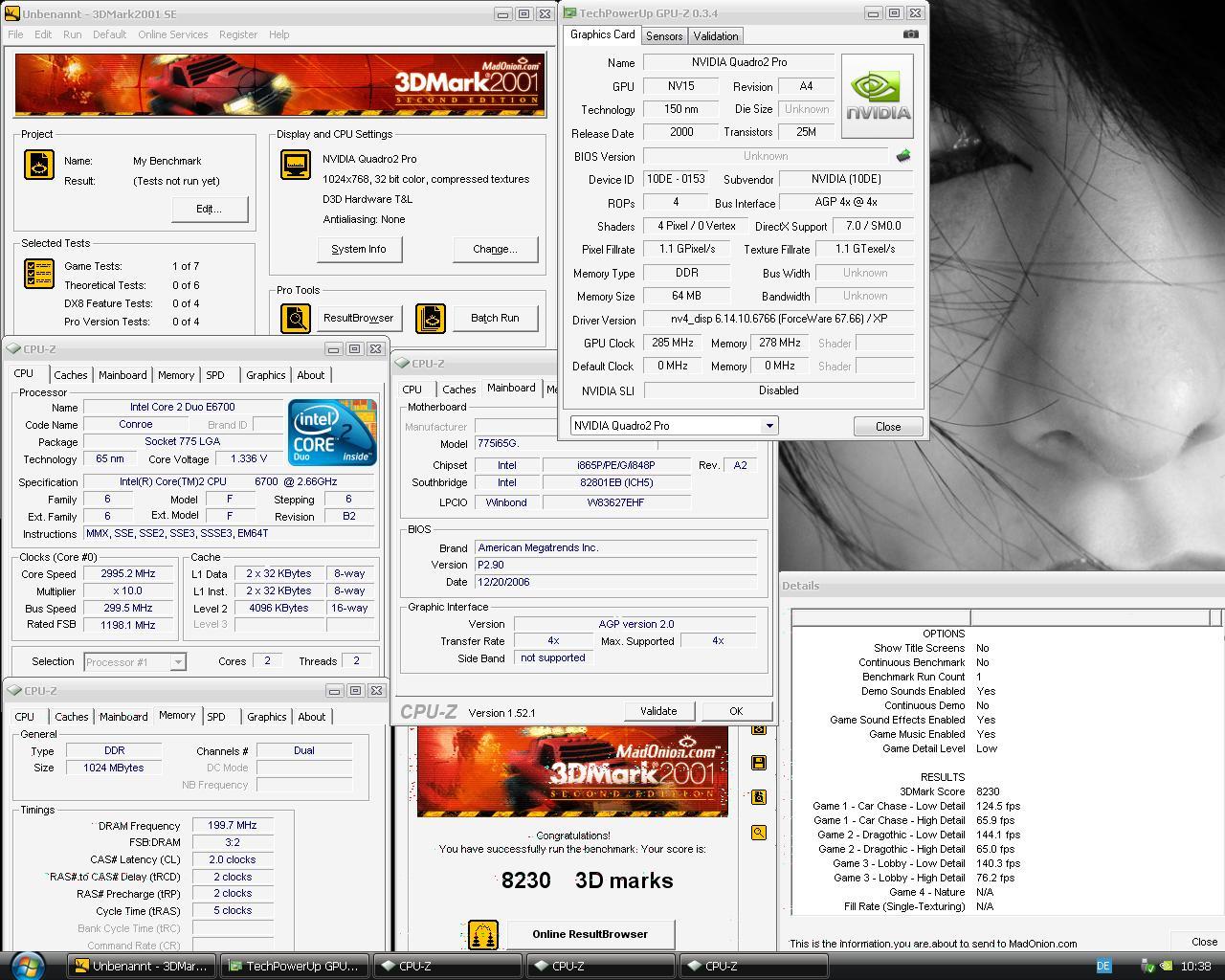The height and width of the screenshot is (980, 1225).
Task: Click the Edit... button in Project section
Action: (210, 209)
